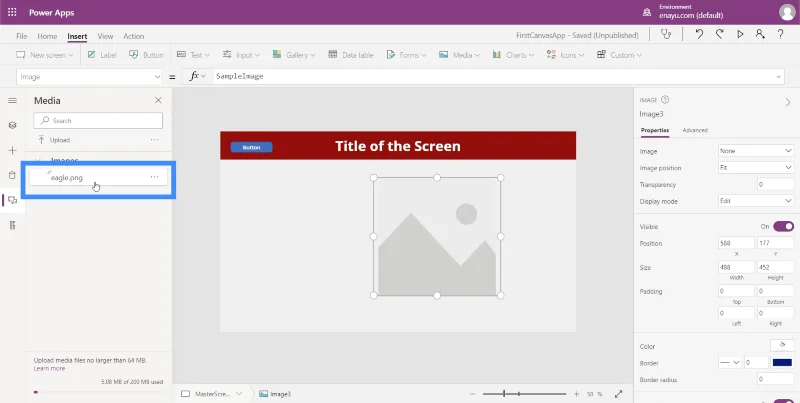
Task: Expand the formula bar with chevron
Action: (x=779, y=77)
